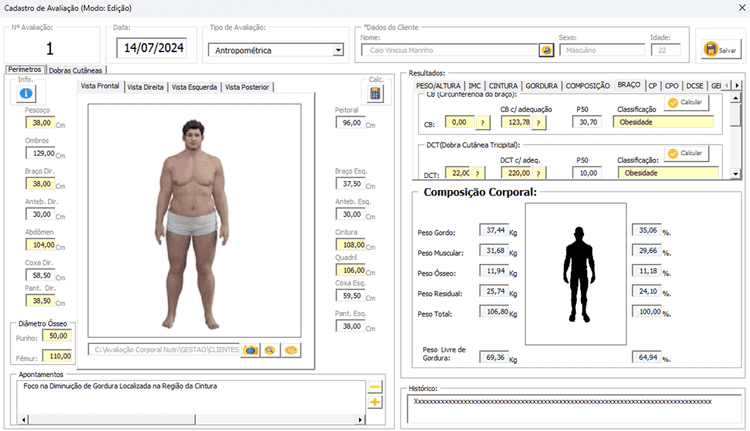The image size is (750, 431).
Task: Click Calcular in the DCT section
Action: [686, 153]
